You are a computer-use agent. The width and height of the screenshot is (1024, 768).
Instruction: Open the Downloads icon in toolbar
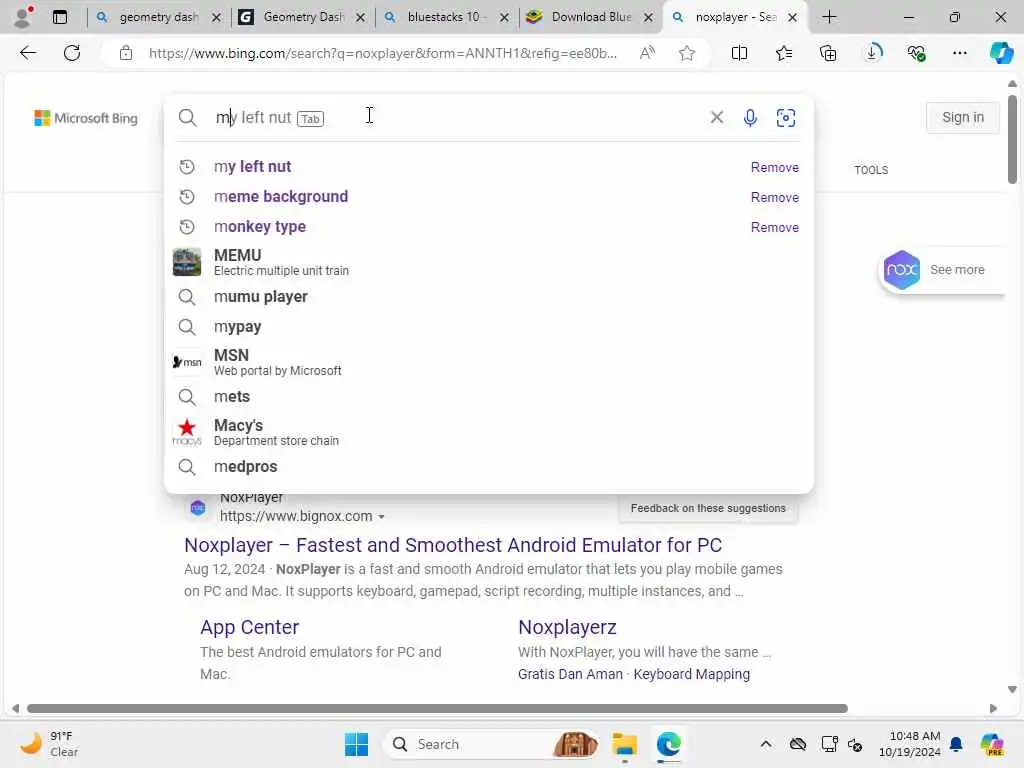click(872, 53)
